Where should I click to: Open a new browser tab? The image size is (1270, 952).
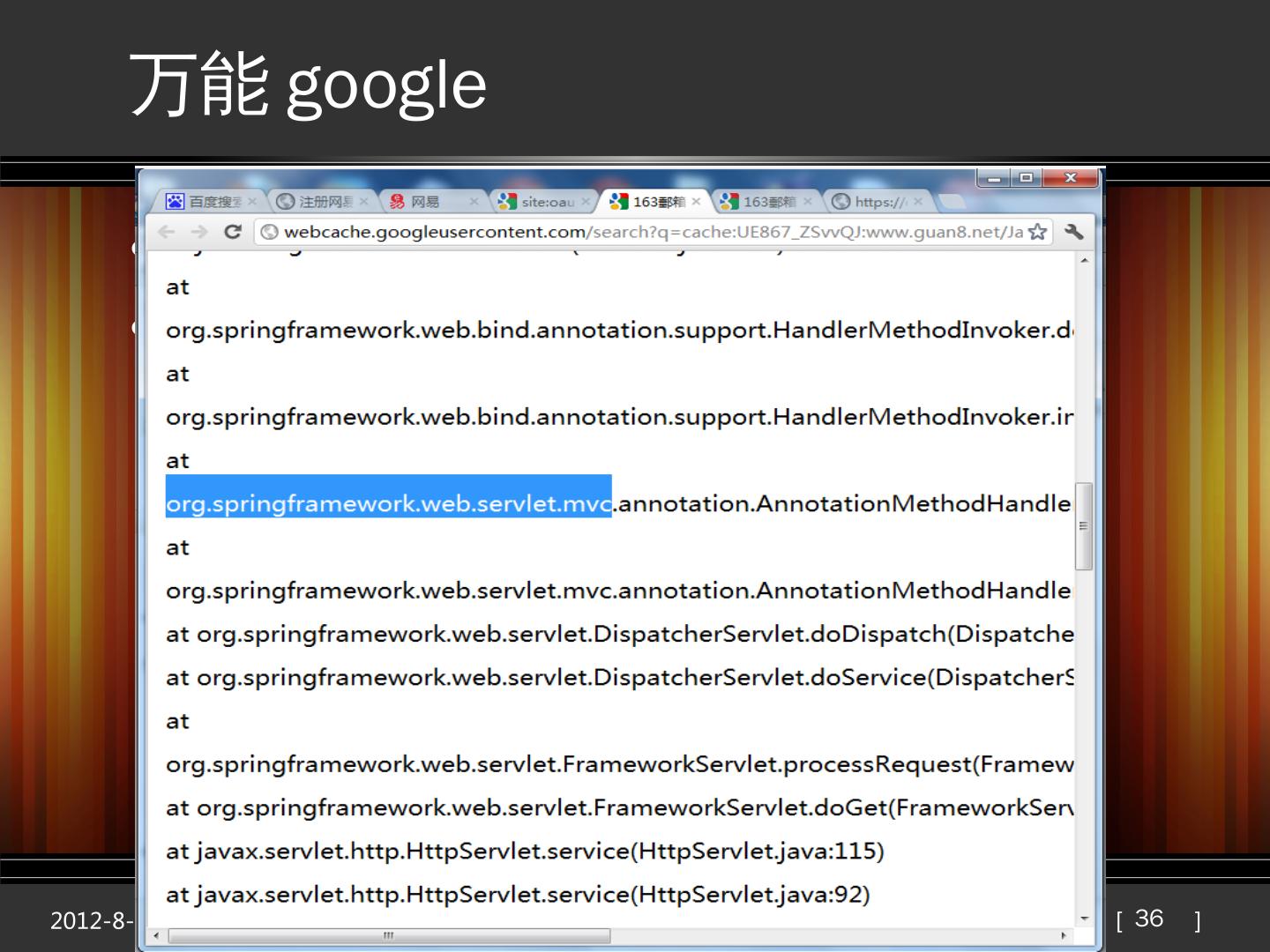950,202
